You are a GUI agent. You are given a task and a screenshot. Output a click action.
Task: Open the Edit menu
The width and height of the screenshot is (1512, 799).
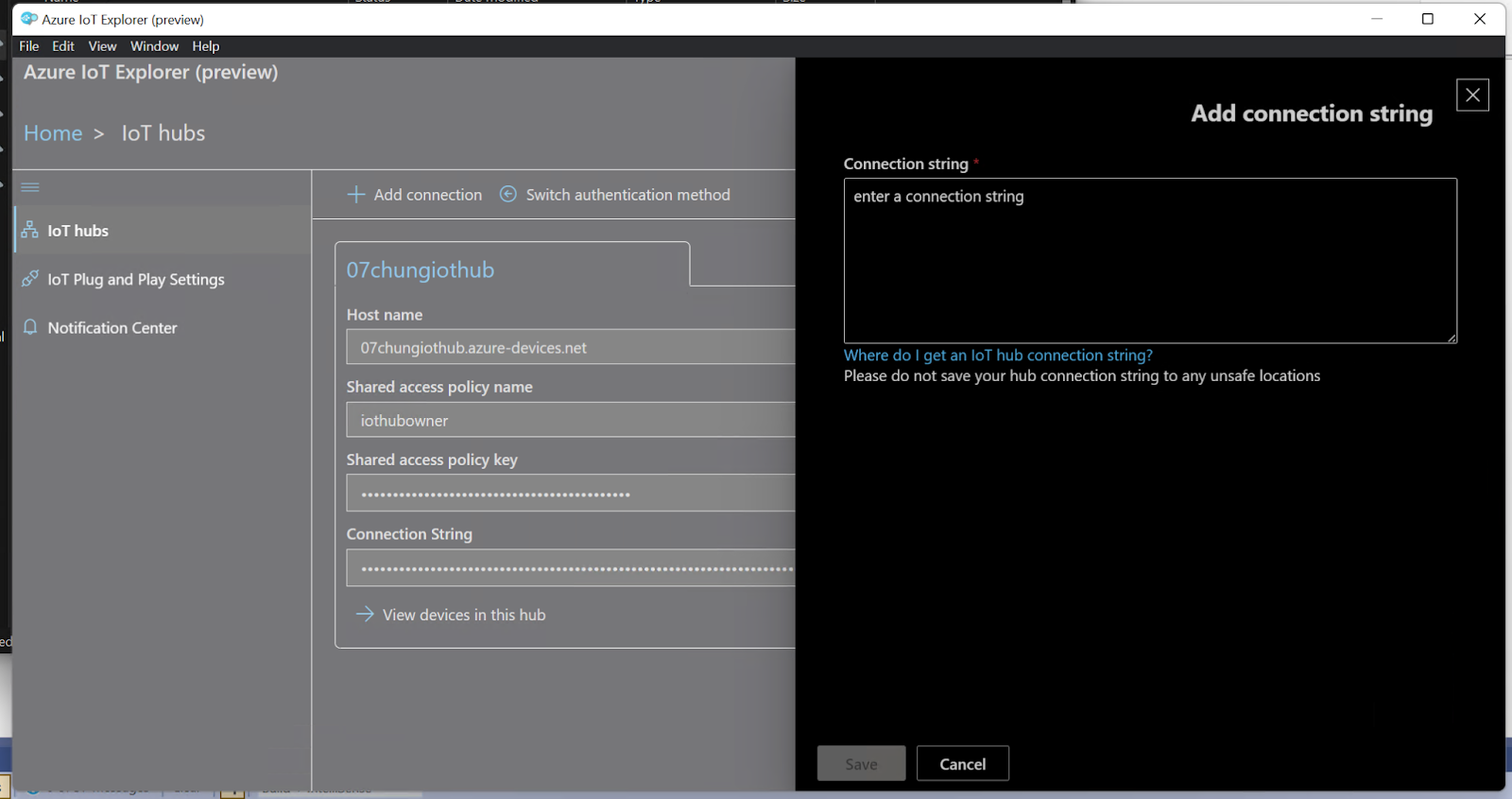(x=63, y=46)
